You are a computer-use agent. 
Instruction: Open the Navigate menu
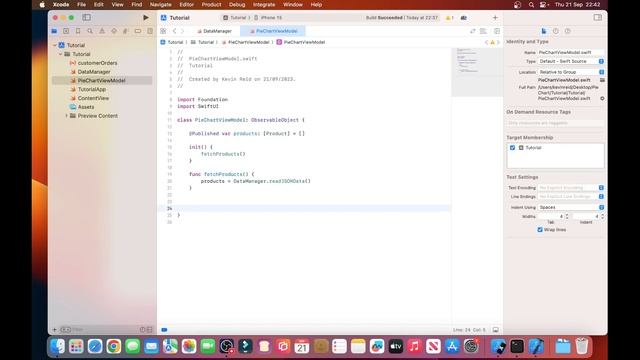click(160, 4)
